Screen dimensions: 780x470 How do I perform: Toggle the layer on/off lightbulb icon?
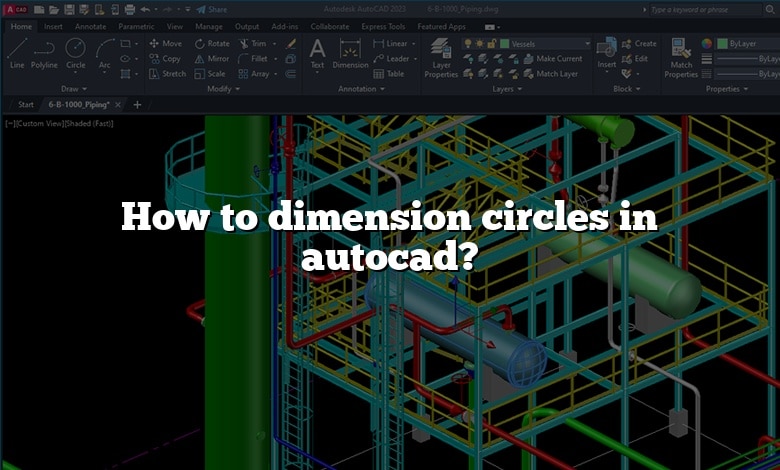coord(468,44)
